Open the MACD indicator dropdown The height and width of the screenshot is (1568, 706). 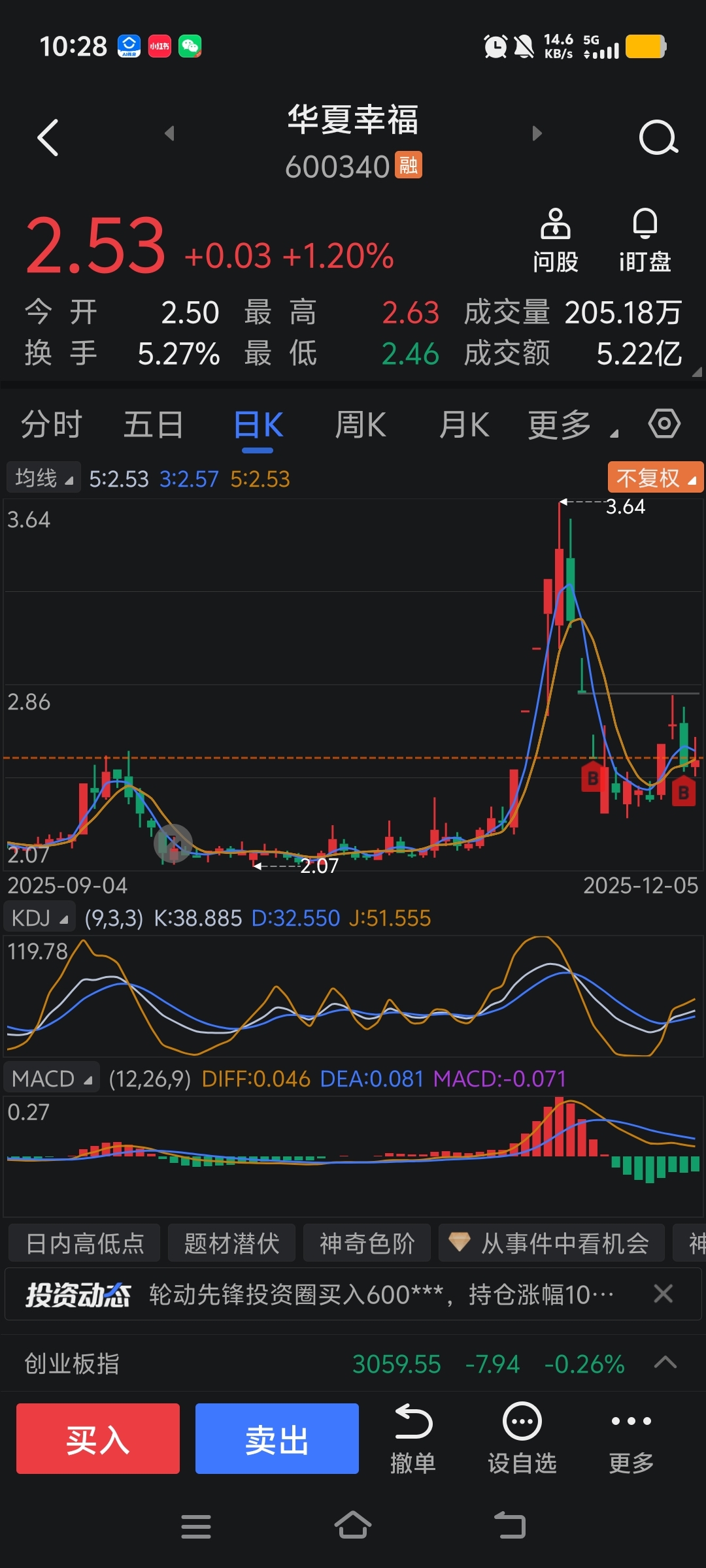(52, 1078)
